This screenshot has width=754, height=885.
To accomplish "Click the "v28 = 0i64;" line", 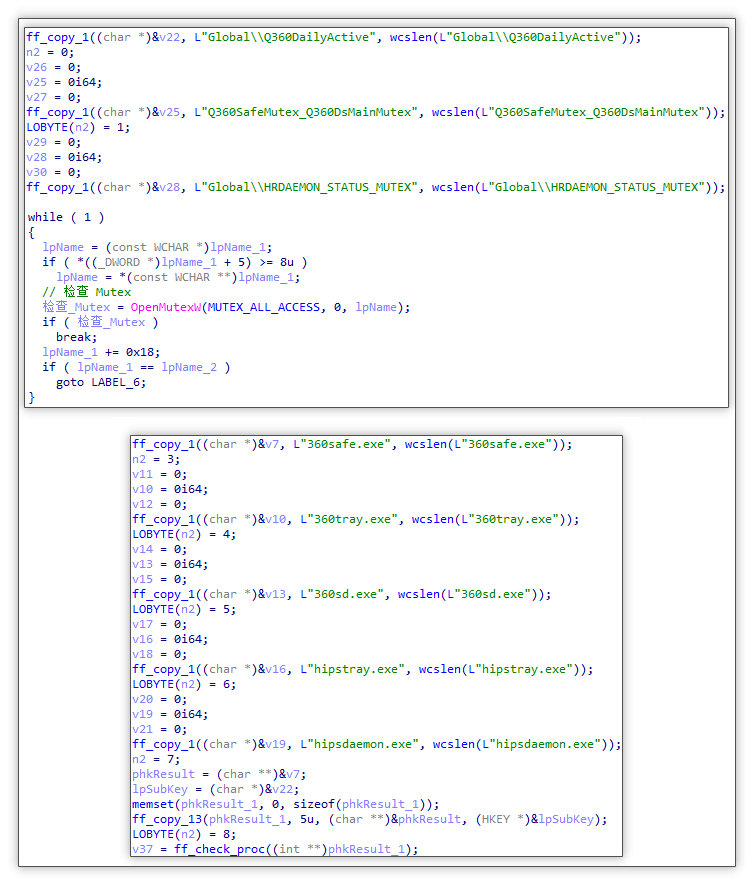I will (64, 157).
